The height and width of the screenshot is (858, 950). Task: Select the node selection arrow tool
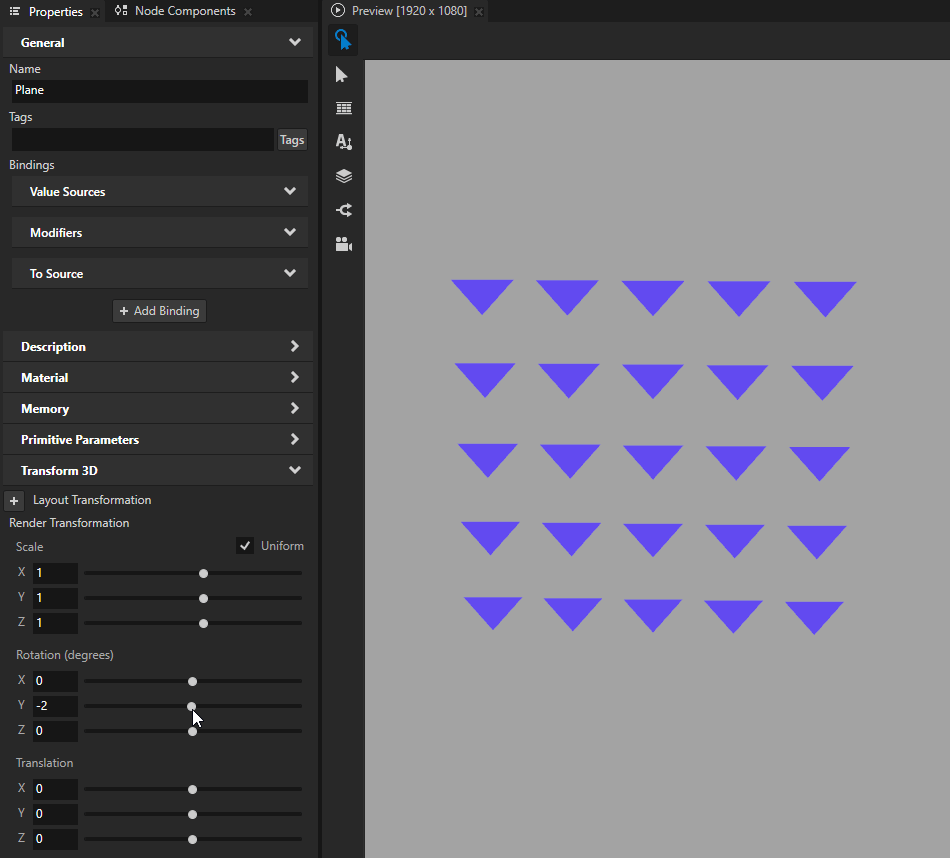(343, 74)
